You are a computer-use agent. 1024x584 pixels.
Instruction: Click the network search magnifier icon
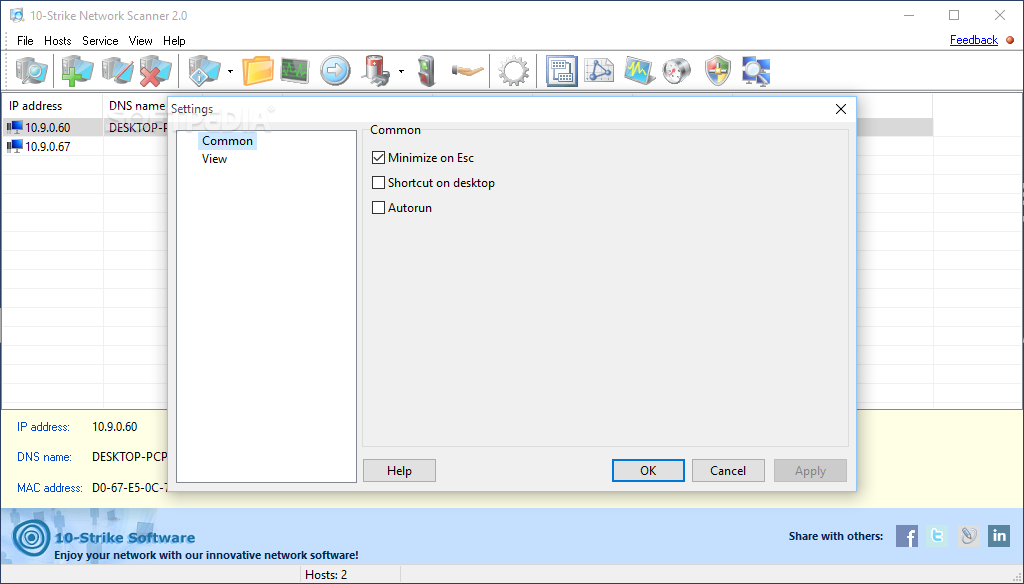click(756, 71)
